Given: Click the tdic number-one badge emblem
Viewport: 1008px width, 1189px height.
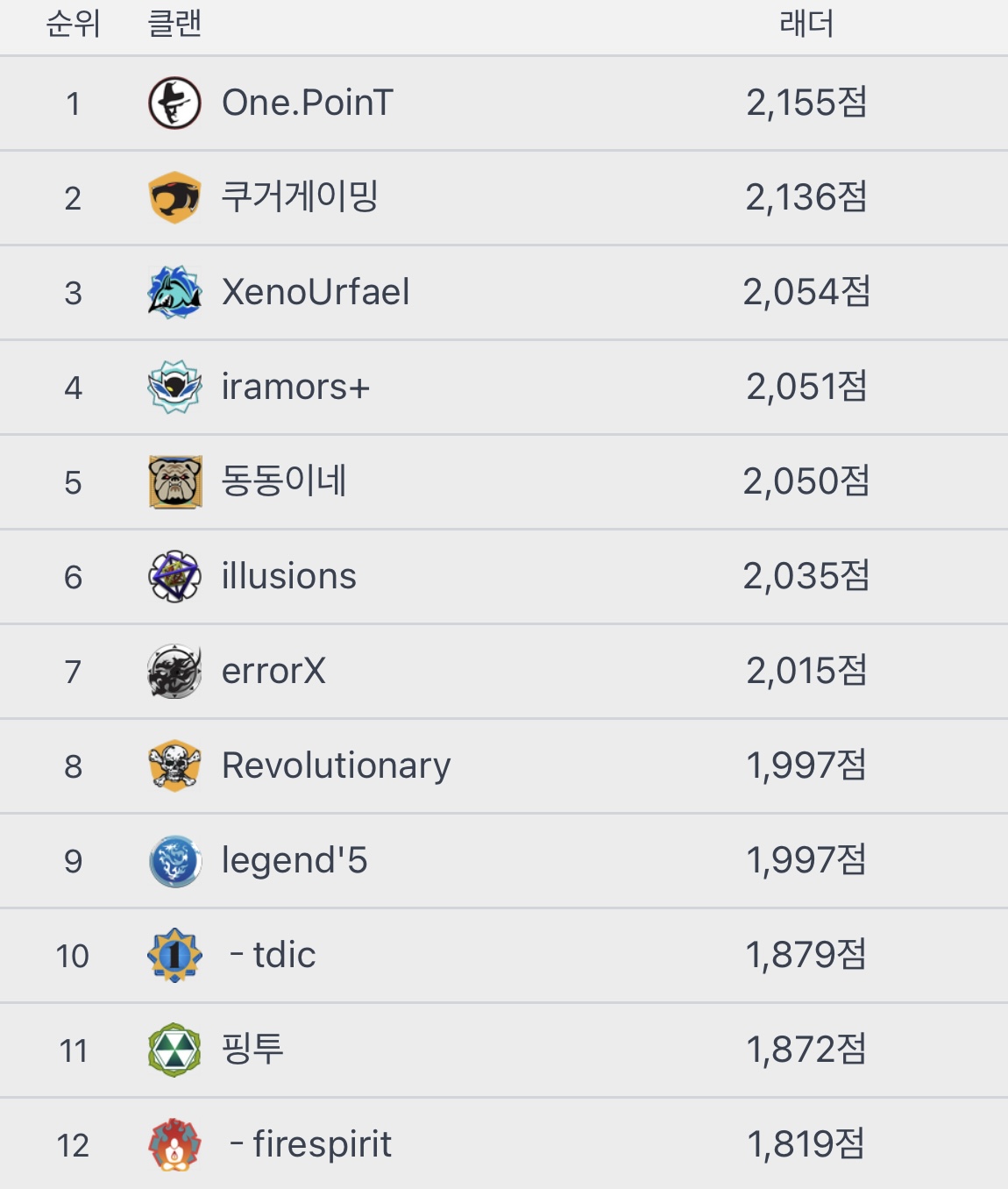Looking at the screenshot, I should [174, 955].
